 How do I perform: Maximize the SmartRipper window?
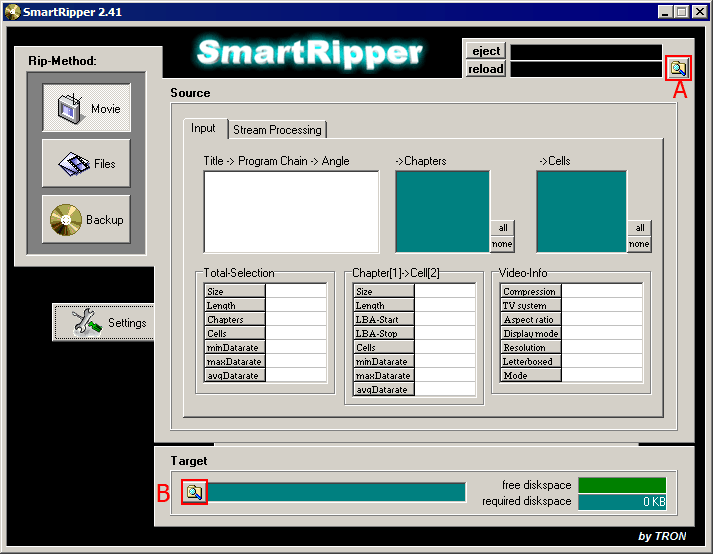pos(681,12)
